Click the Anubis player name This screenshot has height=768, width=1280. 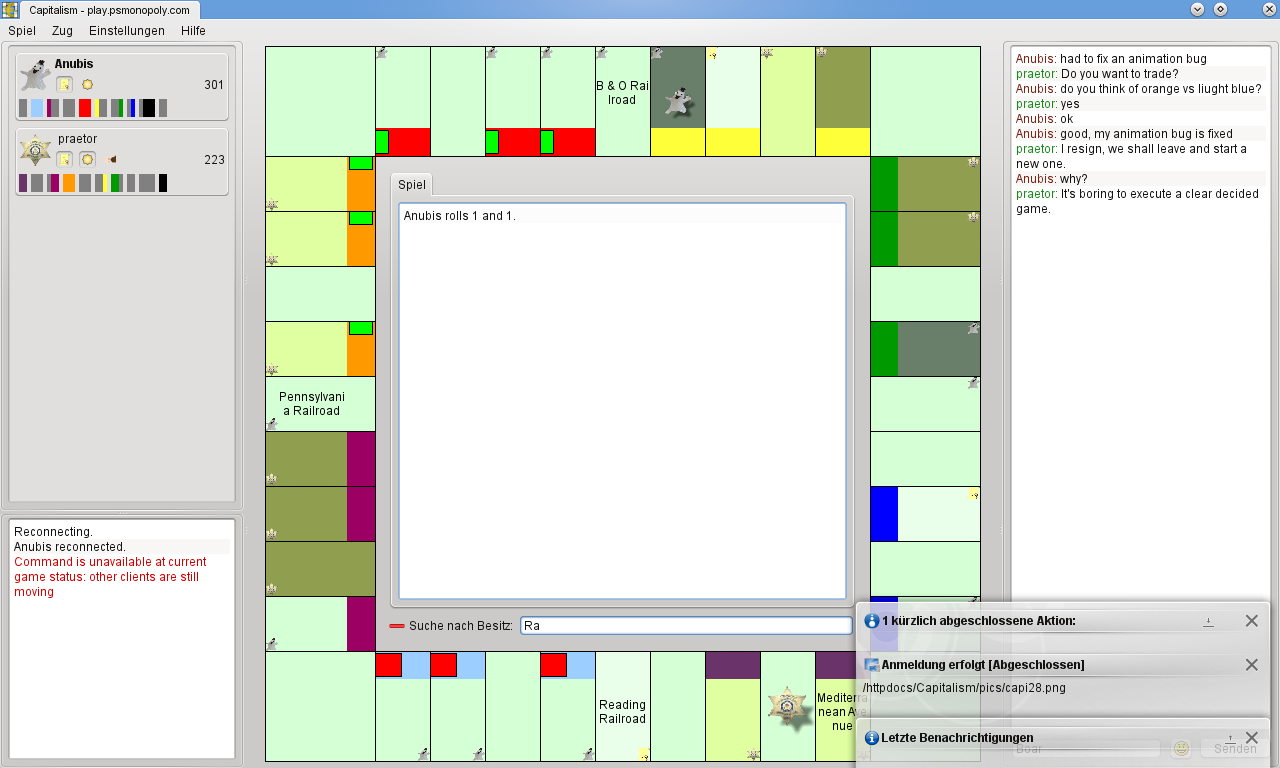pos(74,64)
